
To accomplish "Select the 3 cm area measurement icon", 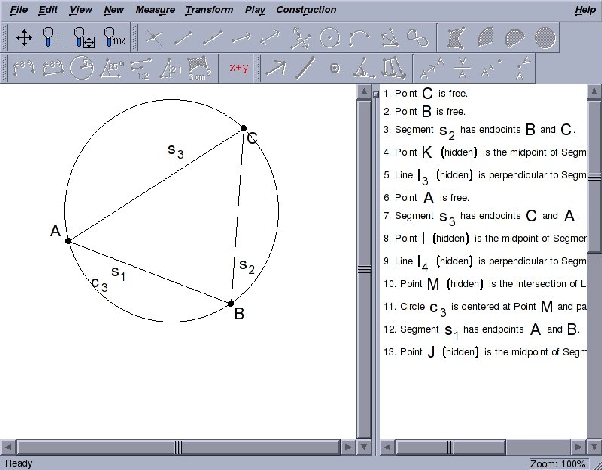I will tap(201, 68).
